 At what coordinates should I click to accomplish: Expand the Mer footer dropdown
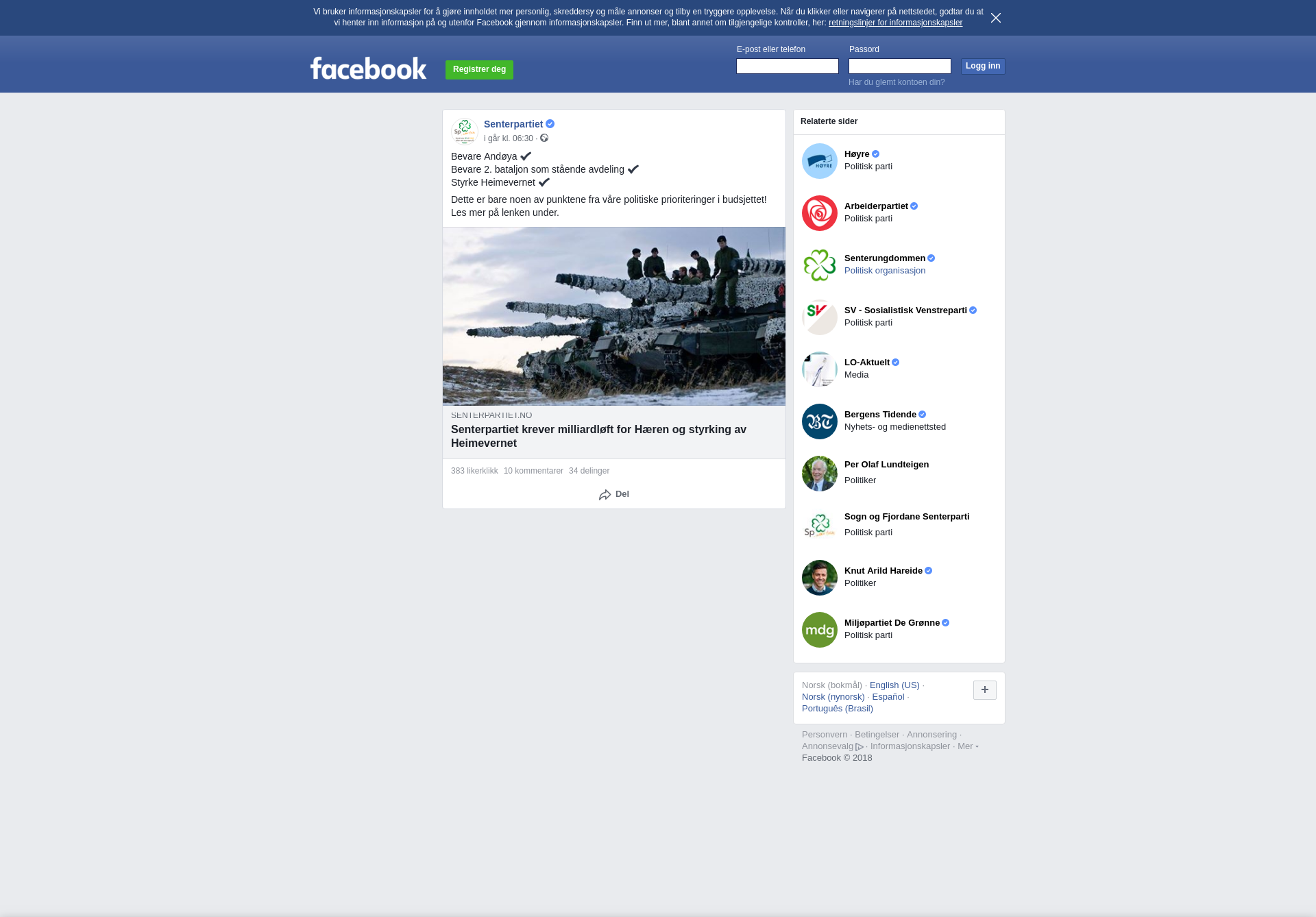pos(968,746)
